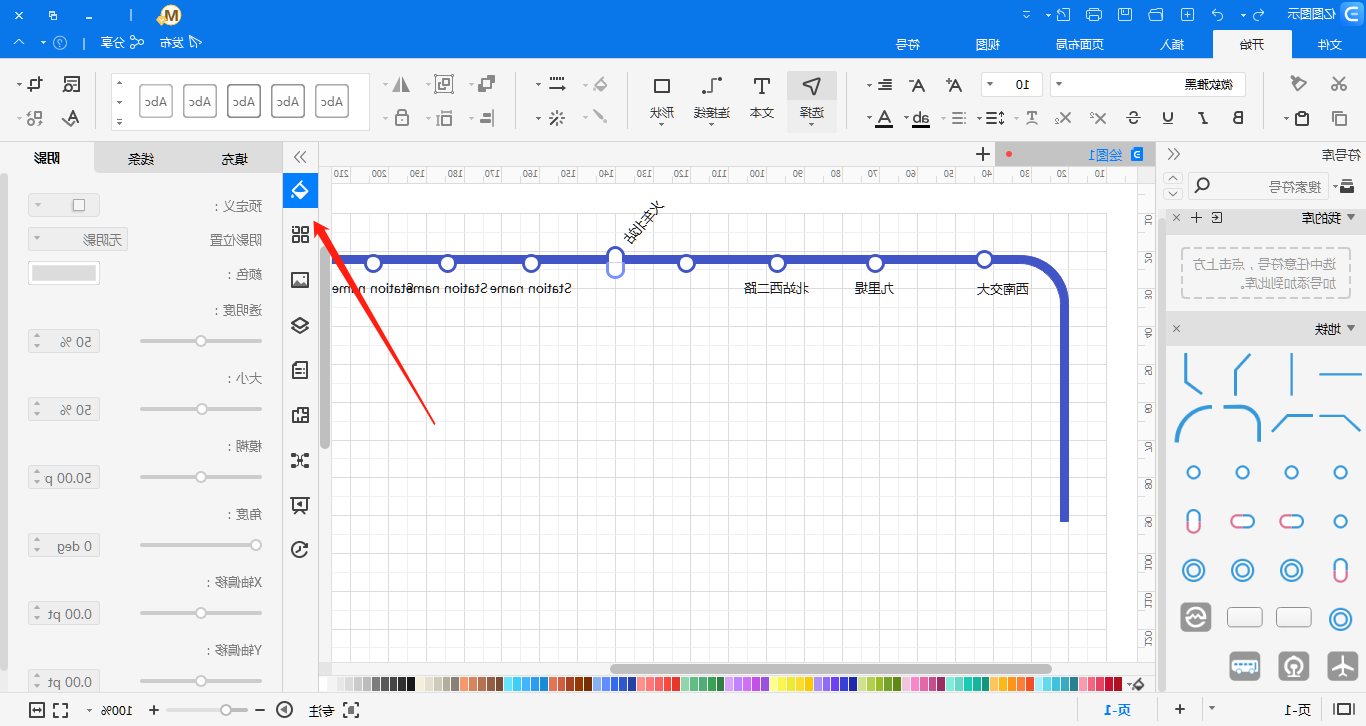The height and width of the screenshot is (726, 1366).
Task: Switch to the 页面布局 ribbon tab
Action: click(x=1080, y=44)
